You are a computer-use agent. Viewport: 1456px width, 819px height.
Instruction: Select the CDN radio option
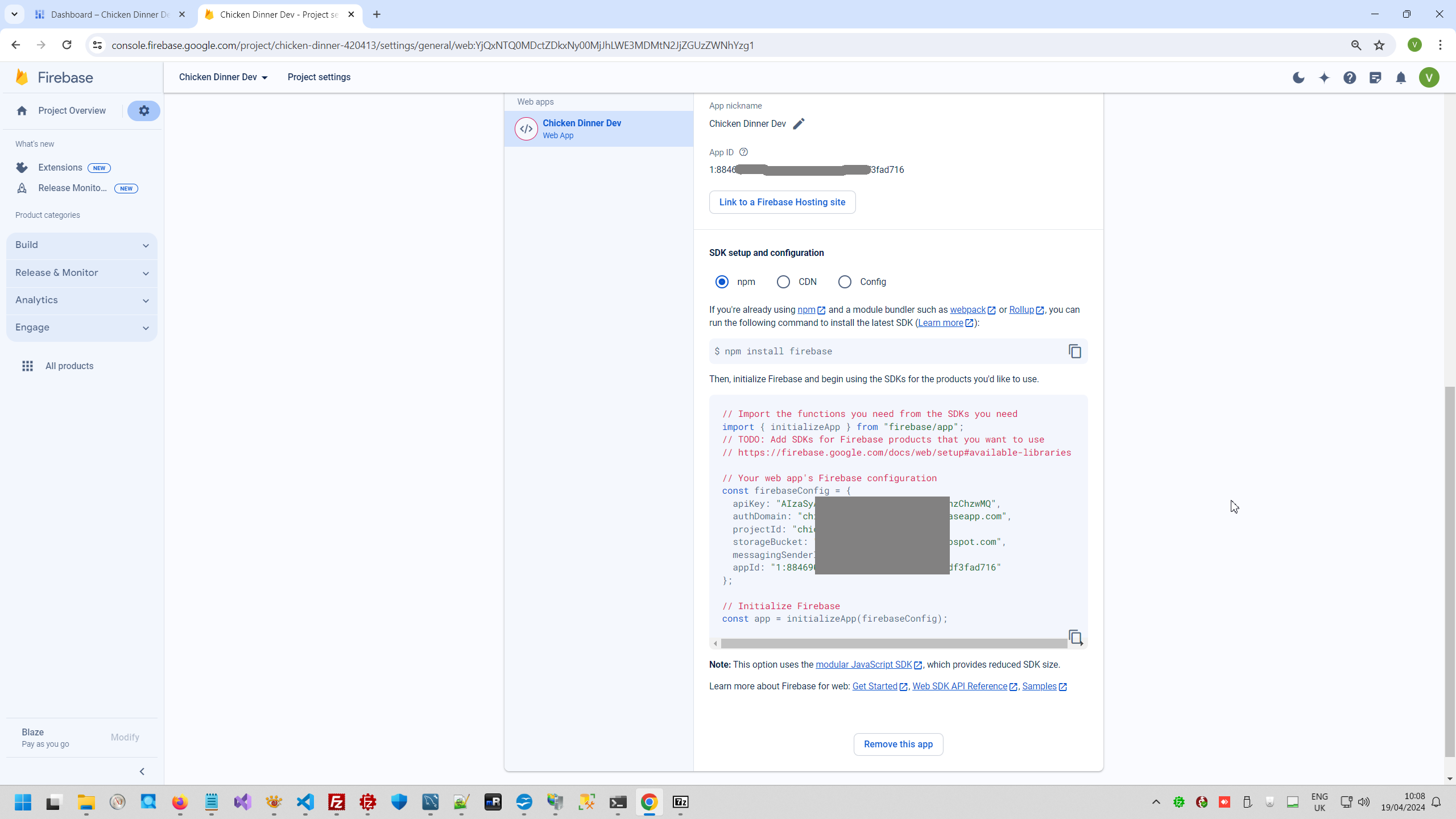point(783,282)
